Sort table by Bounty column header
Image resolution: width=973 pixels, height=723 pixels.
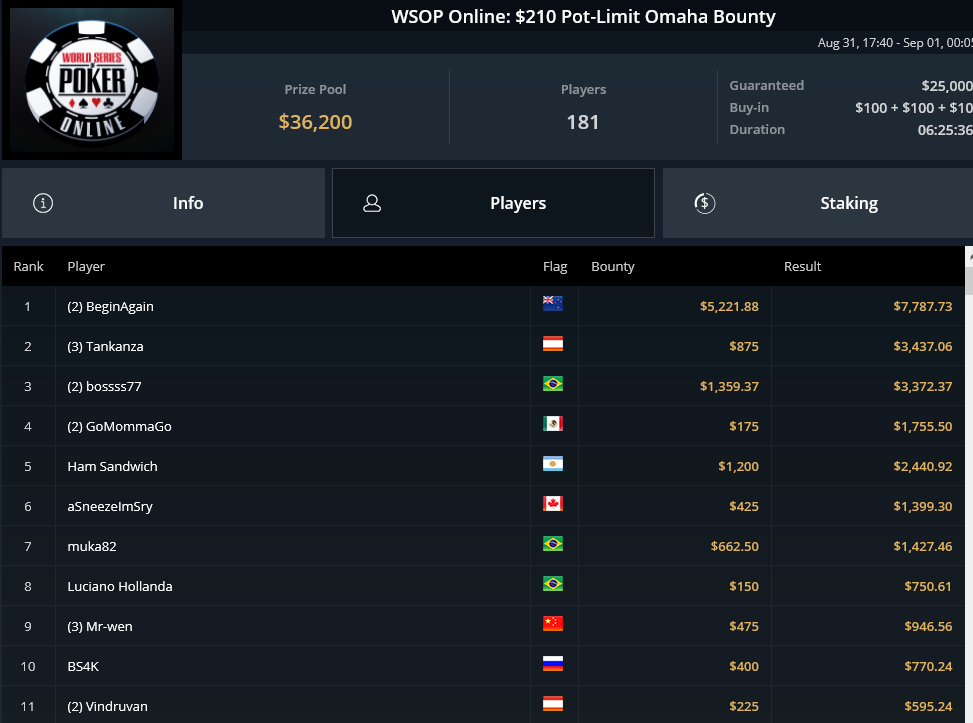(x=612, y=266)
